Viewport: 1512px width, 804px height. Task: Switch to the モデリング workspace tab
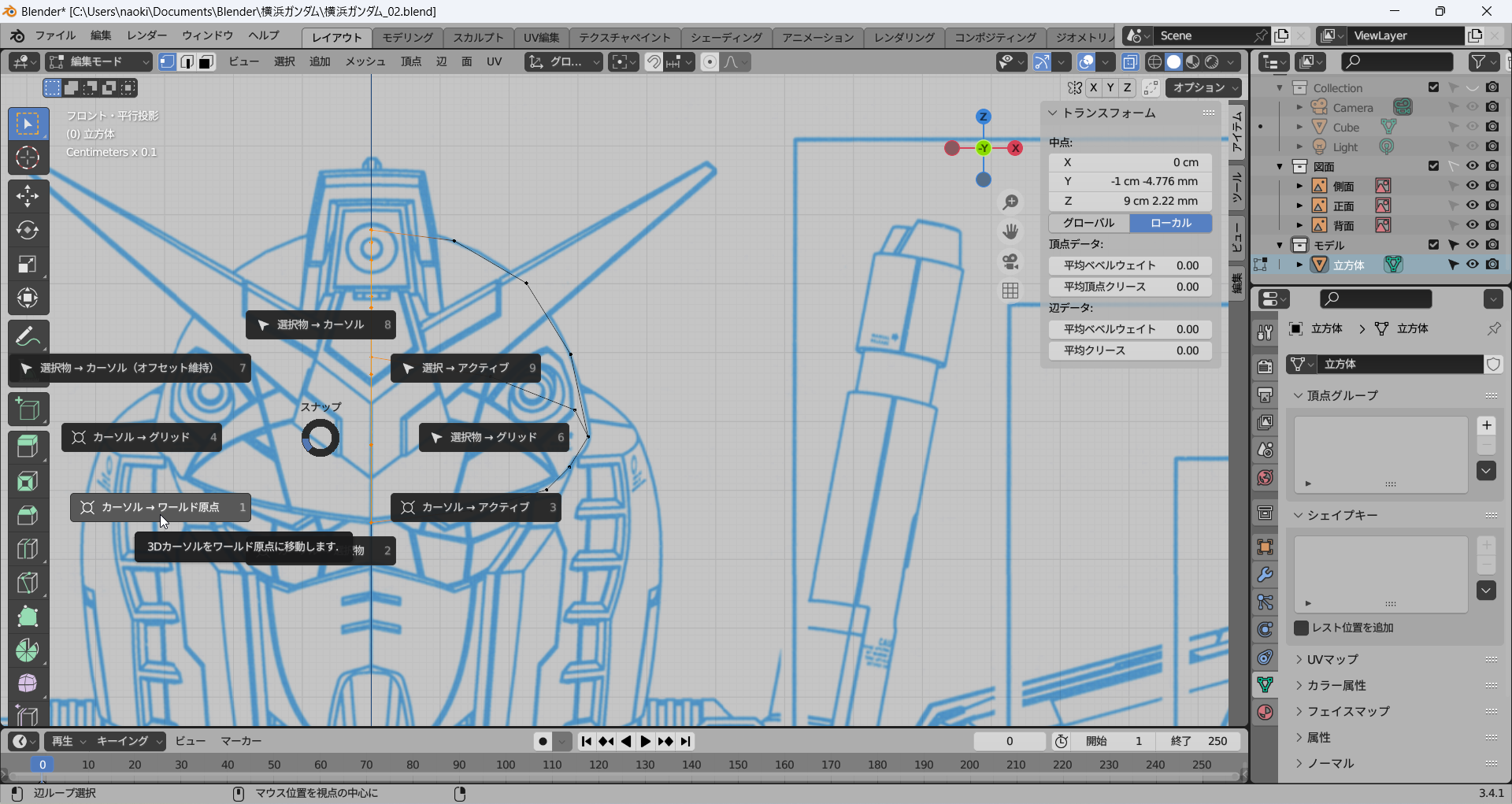pyautogui.click(x=407, y=37)
